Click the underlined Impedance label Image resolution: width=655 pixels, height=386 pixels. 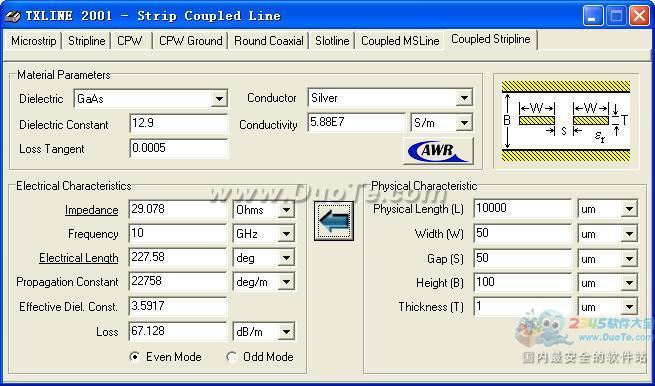(x=91, y=210)
